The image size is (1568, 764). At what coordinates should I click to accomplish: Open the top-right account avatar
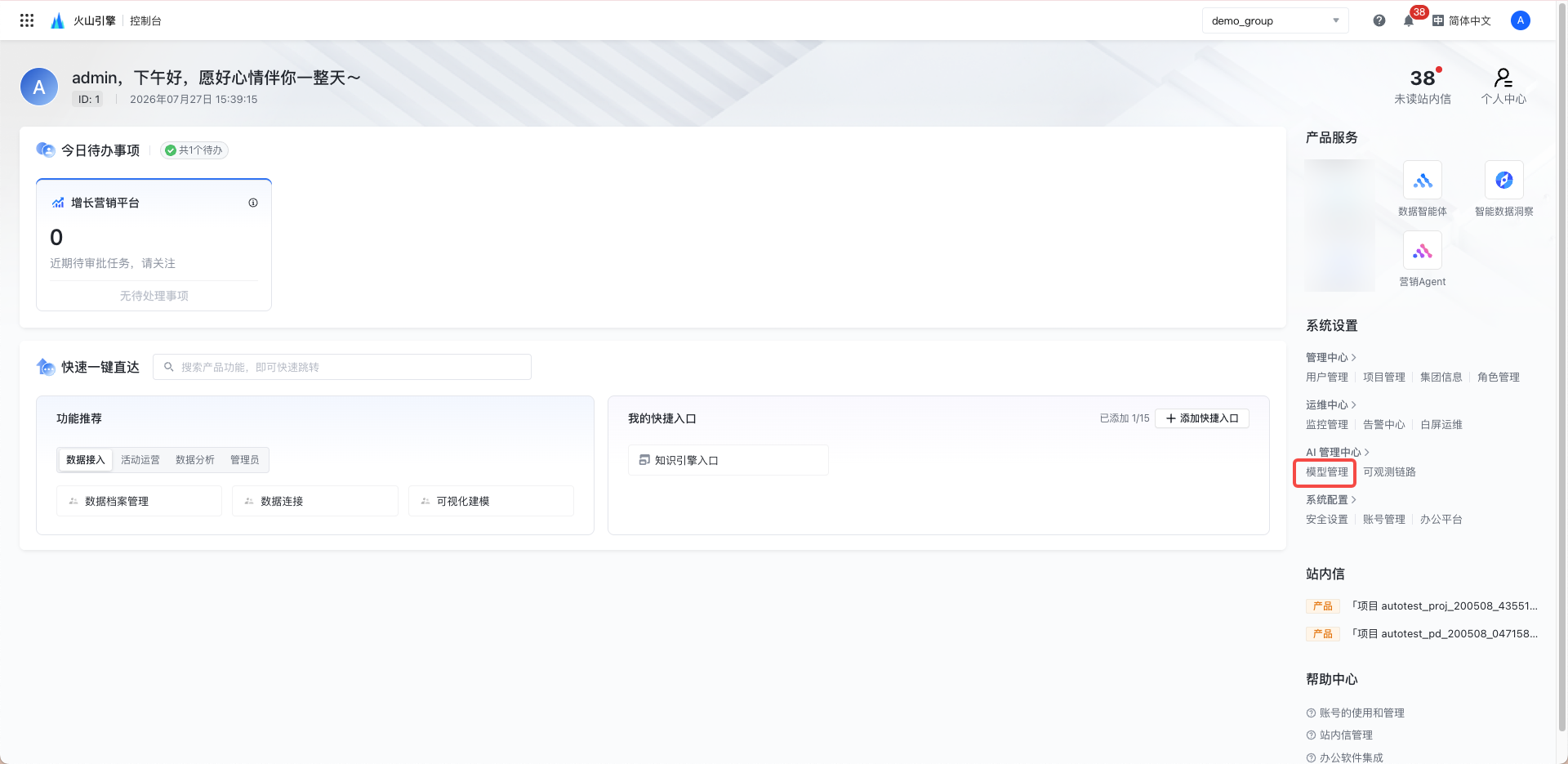(1521, 20)
